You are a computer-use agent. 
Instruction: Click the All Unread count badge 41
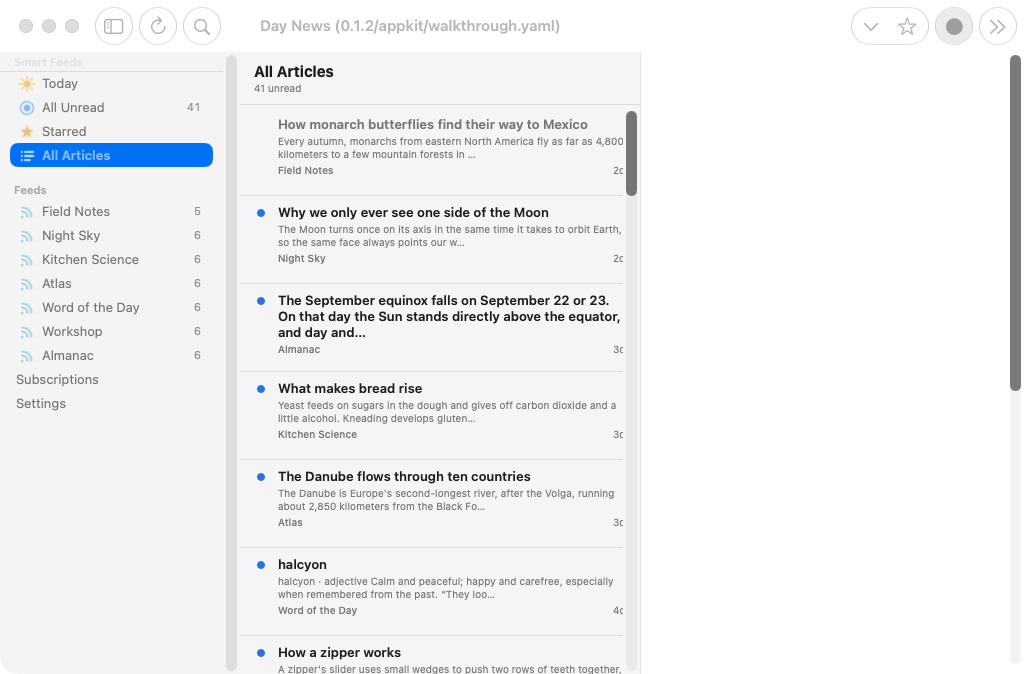[193, 107]
